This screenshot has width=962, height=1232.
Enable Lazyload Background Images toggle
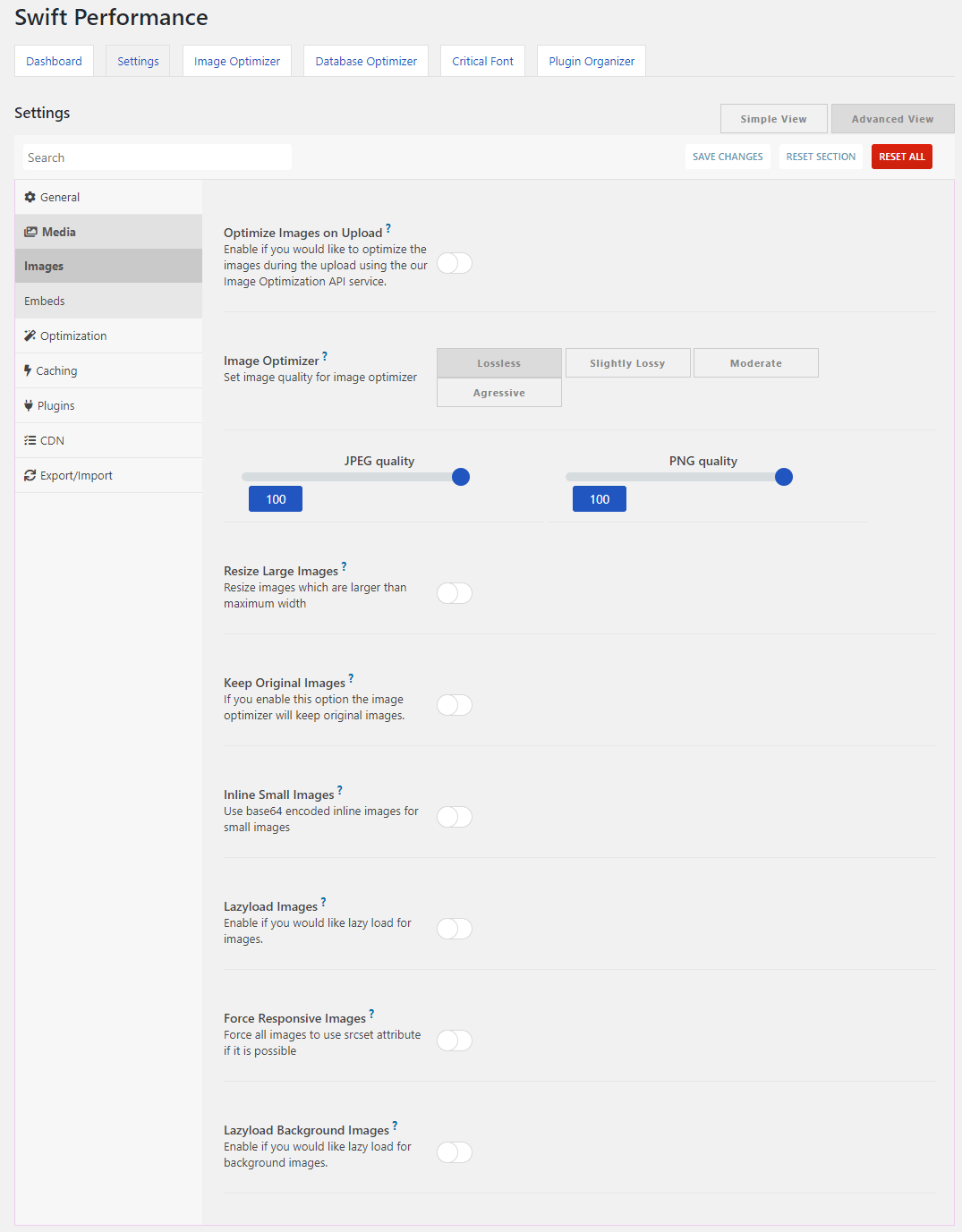point(455,1152)
